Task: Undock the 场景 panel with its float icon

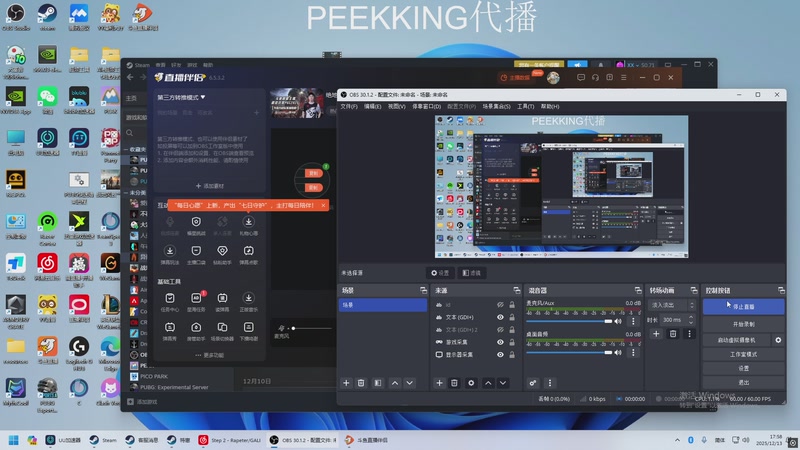Action: pyautogui.click(x=423, y=290)
